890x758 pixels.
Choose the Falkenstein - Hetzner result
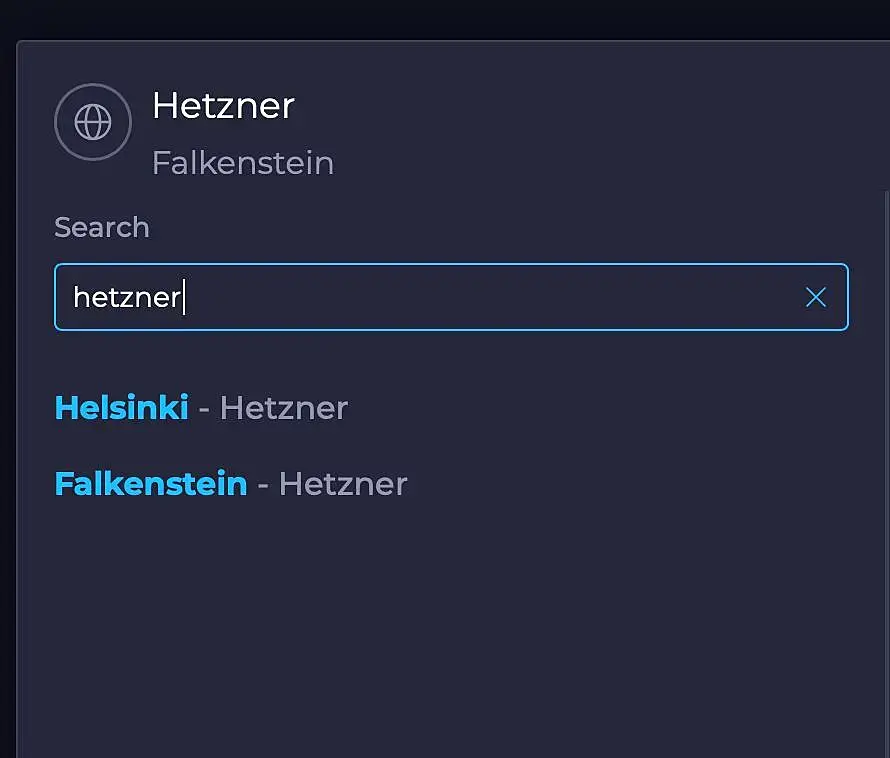click(x=230, y=484)
